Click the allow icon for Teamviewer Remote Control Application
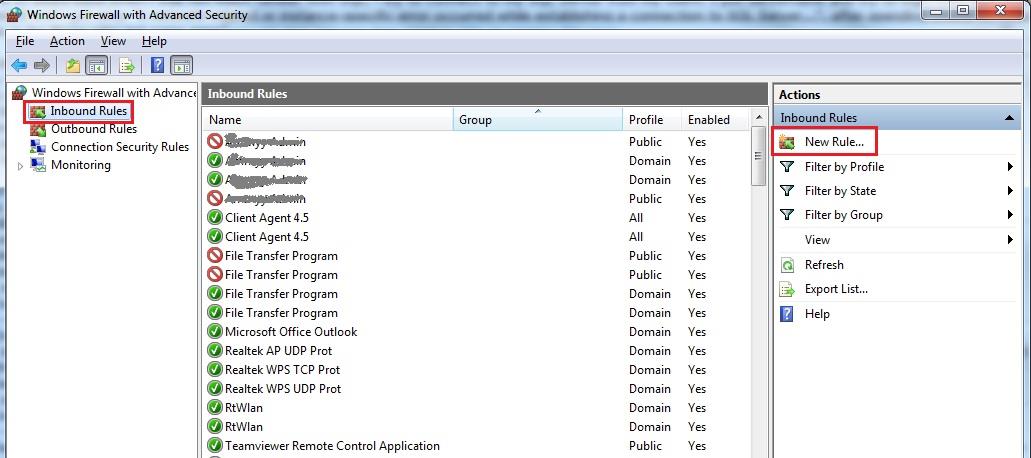Image resolution: width=1031 pixels, height=458 pixels. pyautogui.click(x=214, y=446)
